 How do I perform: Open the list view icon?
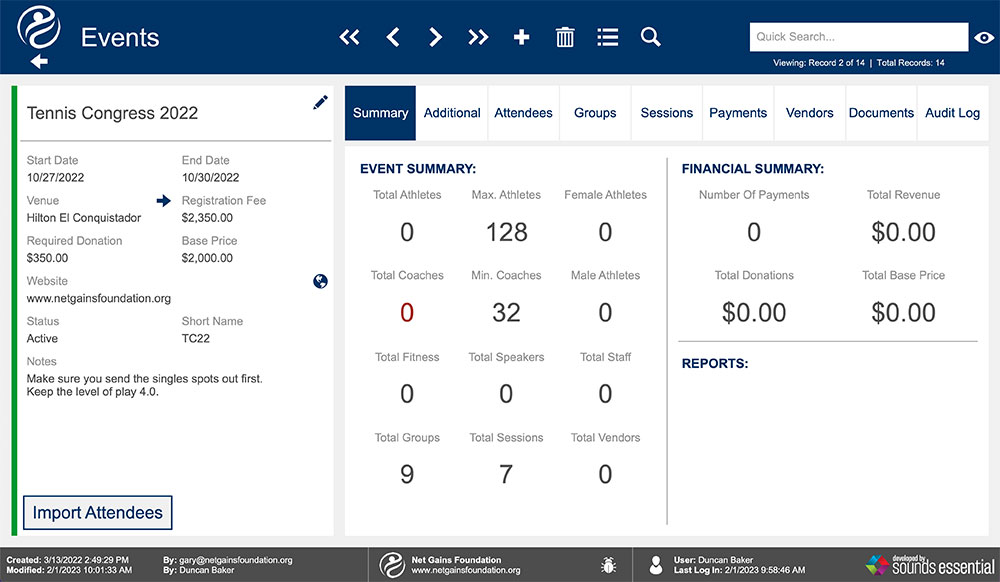[607, 37]
